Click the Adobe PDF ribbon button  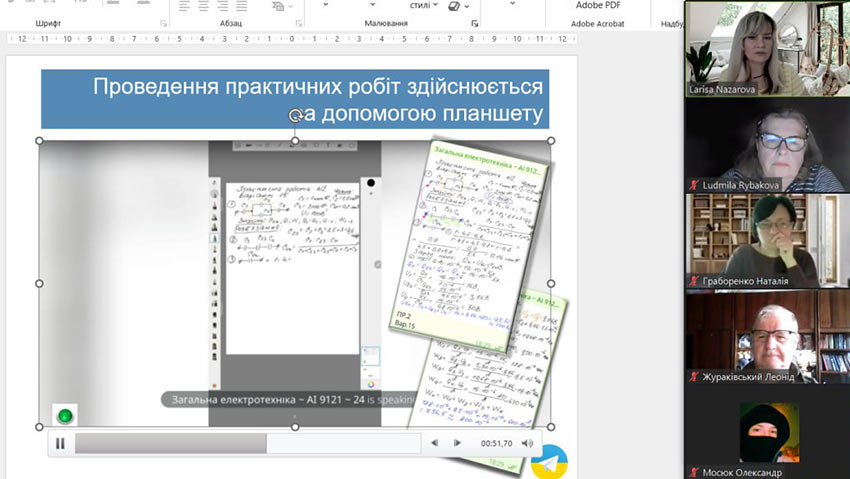(x=597, y=6)
